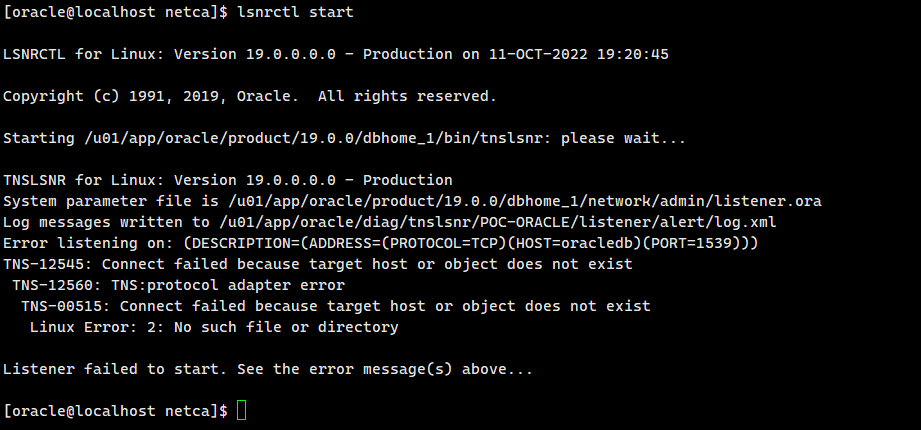Click the bottom [oracle@localhost netca]$ prompt
The width and height of the screenshot is (921, 430).
pos(115,411)
